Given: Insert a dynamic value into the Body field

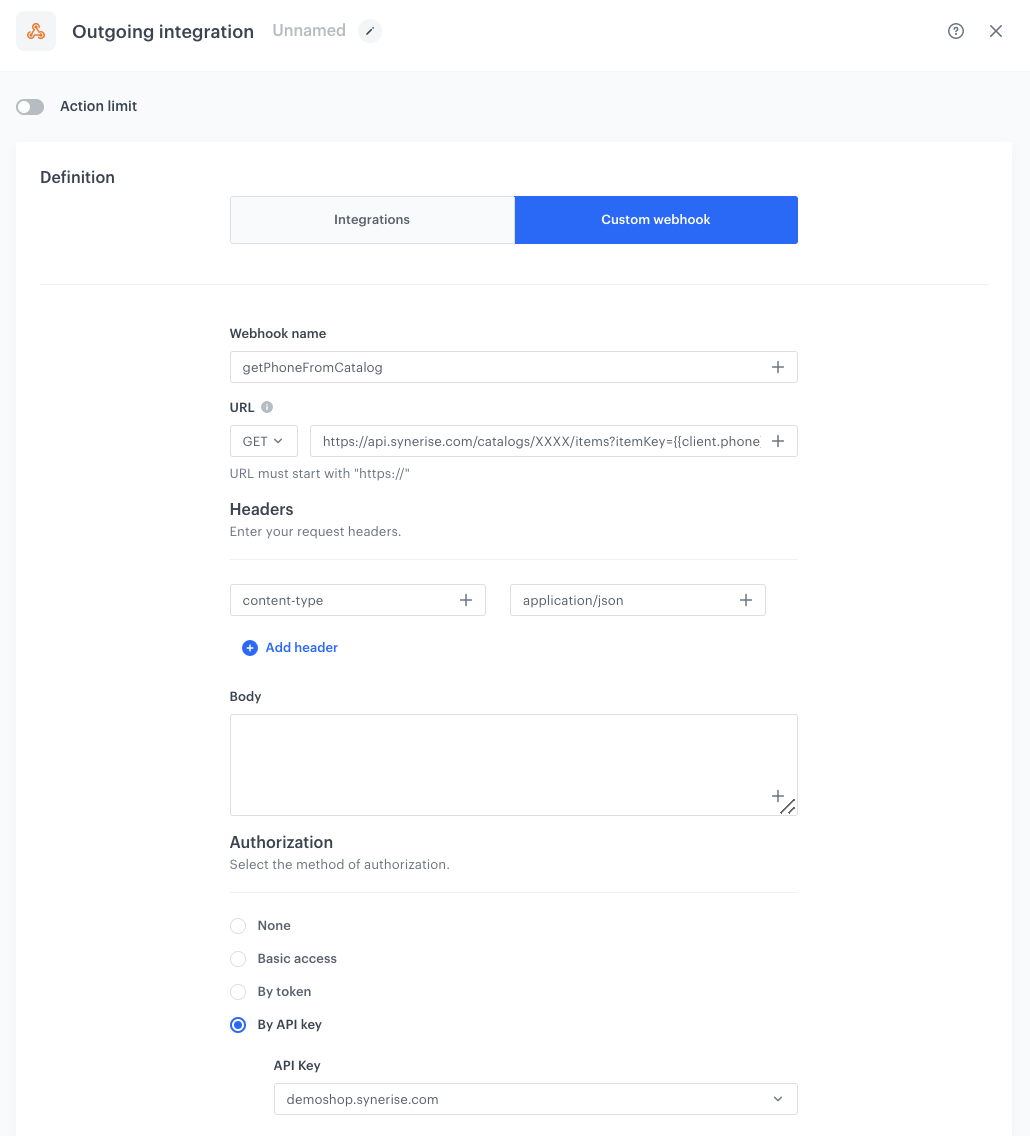Looking at the screenshot, I should click(x=778, y=797).
